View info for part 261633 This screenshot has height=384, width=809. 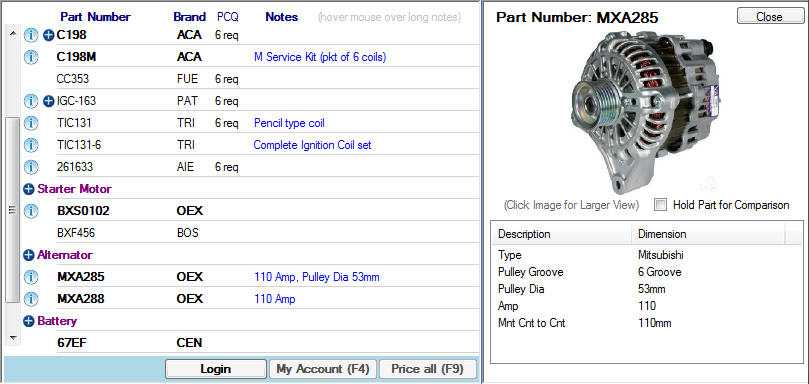click(31, 167)
